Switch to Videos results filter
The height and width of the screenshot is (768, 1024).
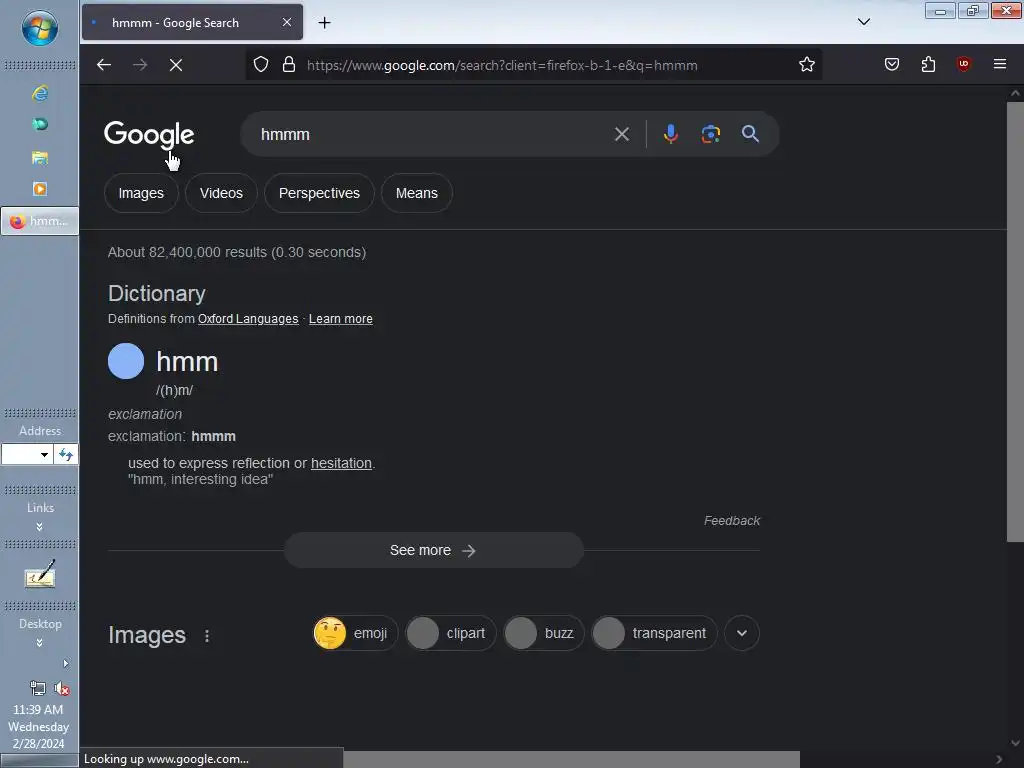221,193
